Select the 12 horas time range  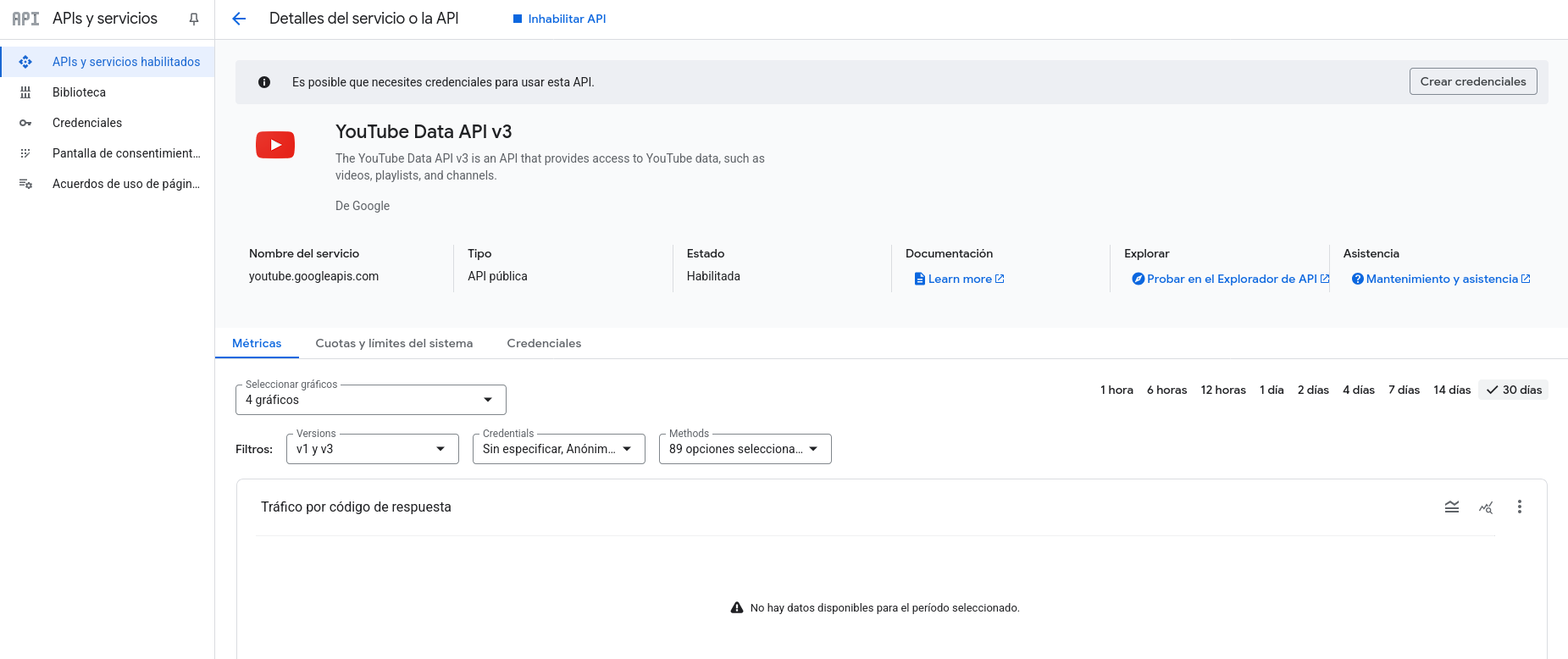coord(1223,390)
